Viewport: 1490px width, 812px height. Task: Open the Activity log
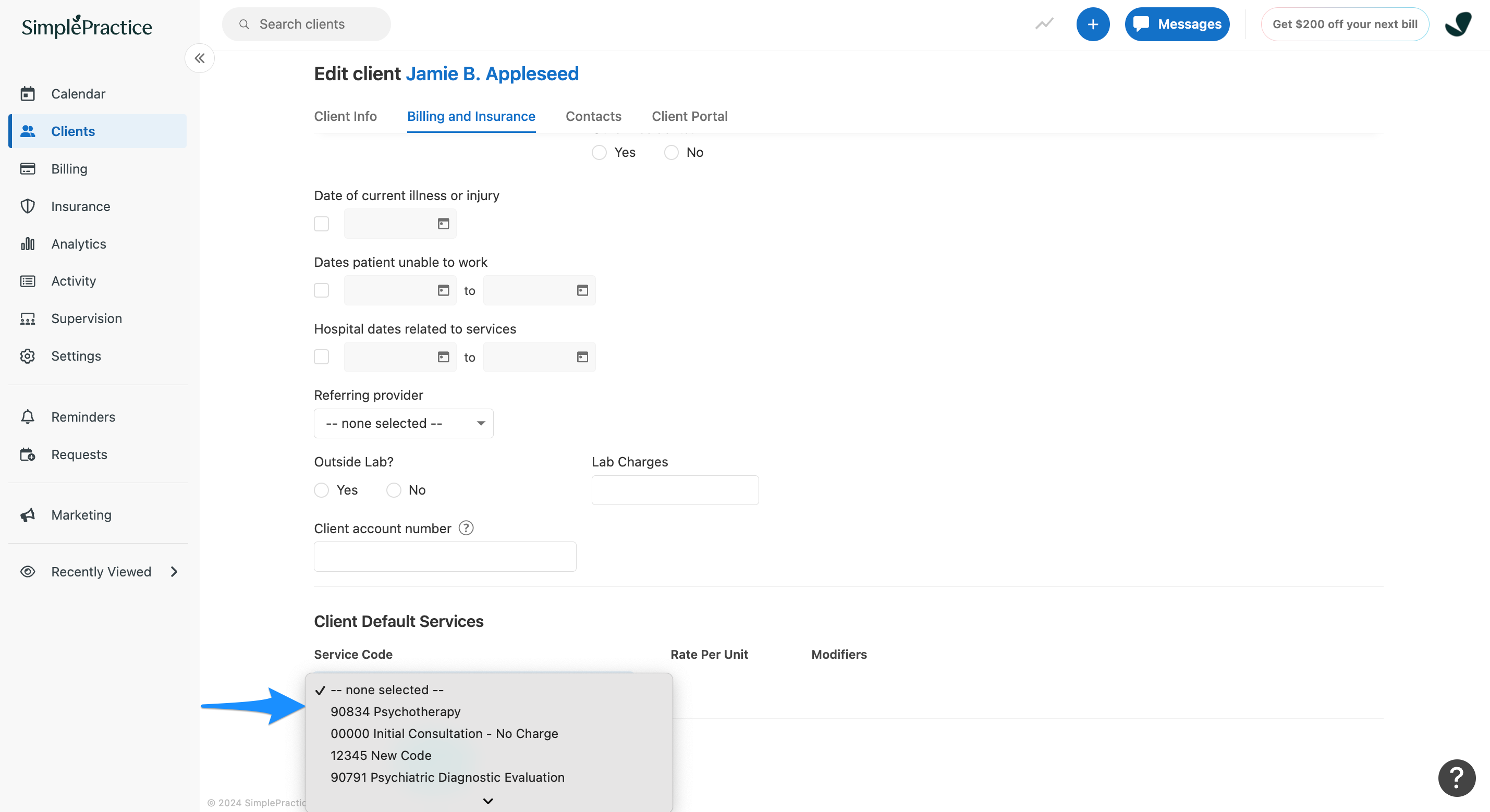tap(74, 280)
